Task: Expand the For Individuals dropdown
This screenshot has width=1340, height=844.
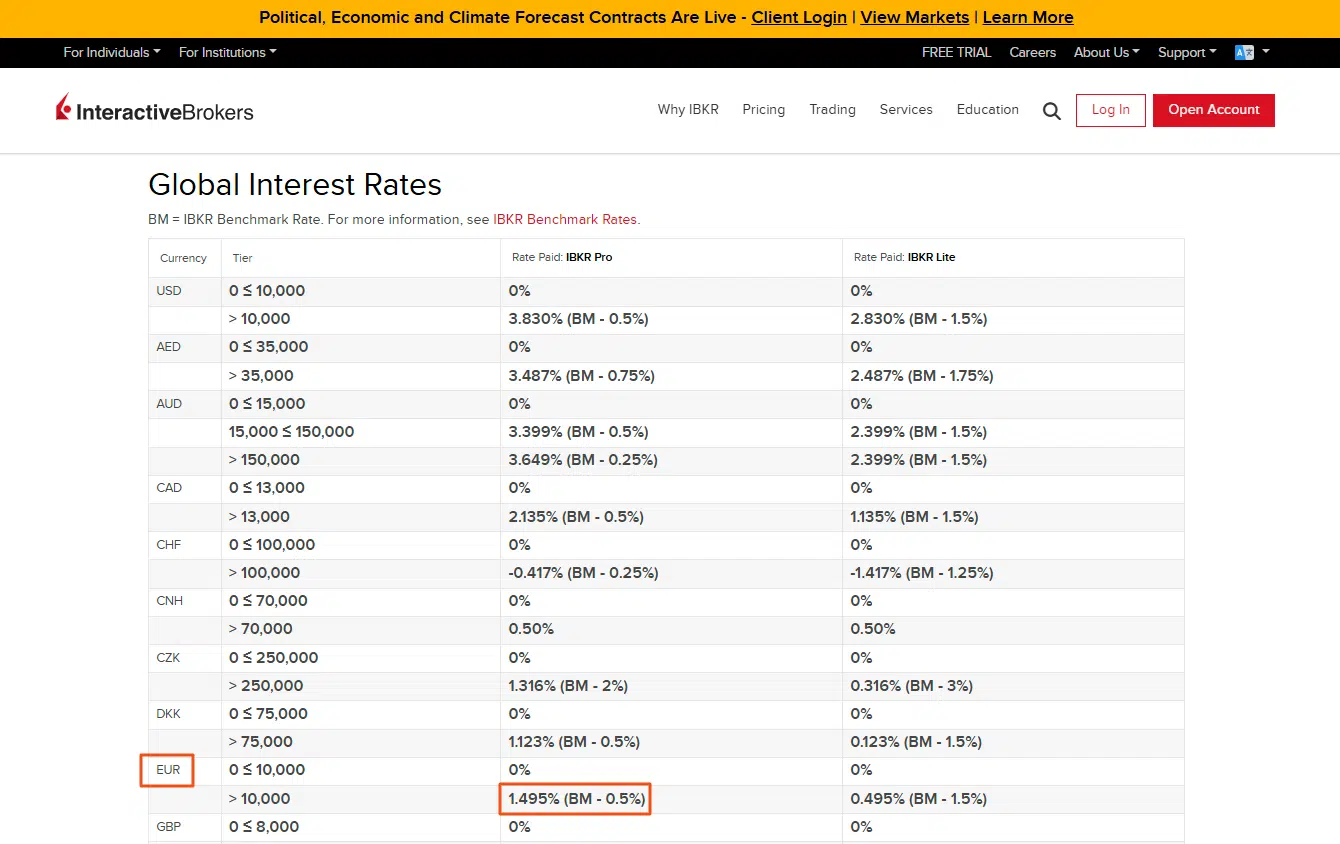Action: pyautogui.click(x=111, y=52)
